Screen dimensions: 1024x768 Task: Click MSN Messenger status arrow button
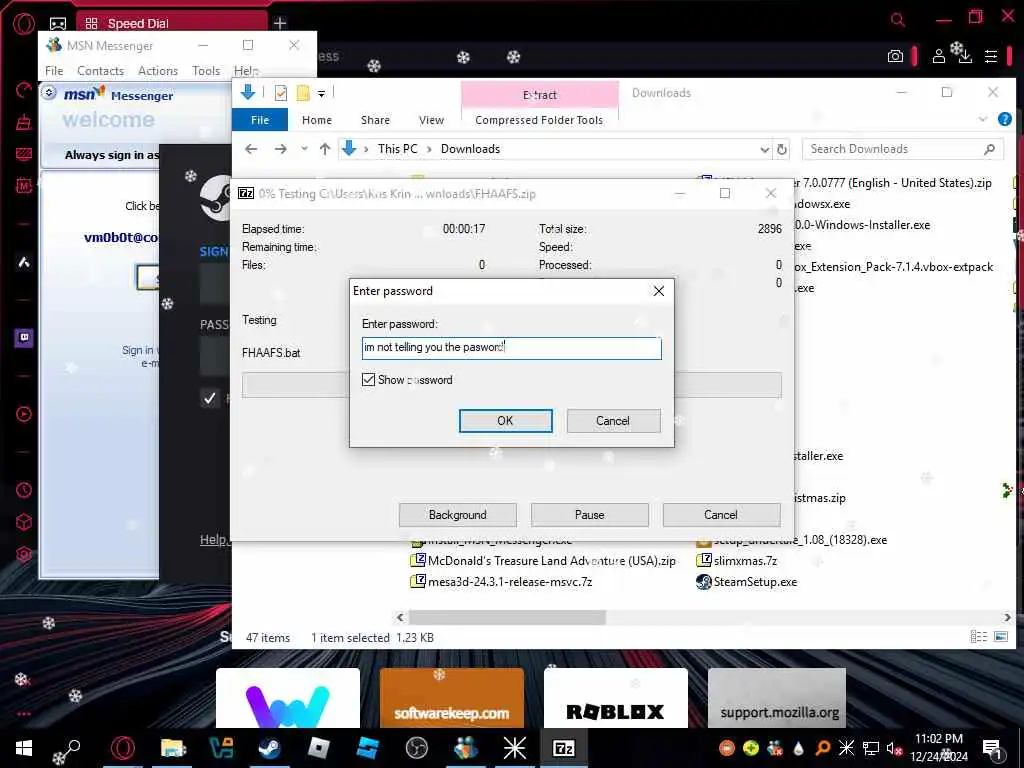[x=49, y=93]
